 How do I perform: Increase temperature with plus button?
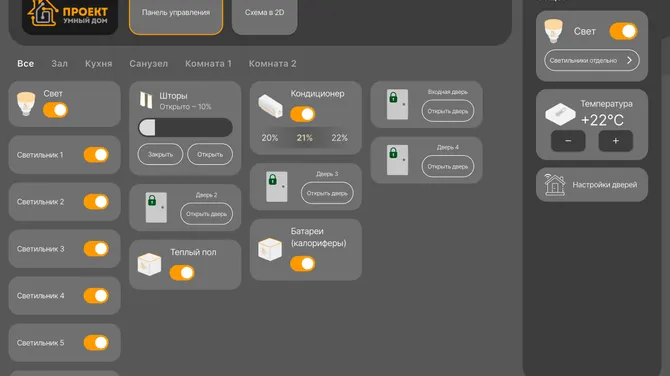point(616,141)
